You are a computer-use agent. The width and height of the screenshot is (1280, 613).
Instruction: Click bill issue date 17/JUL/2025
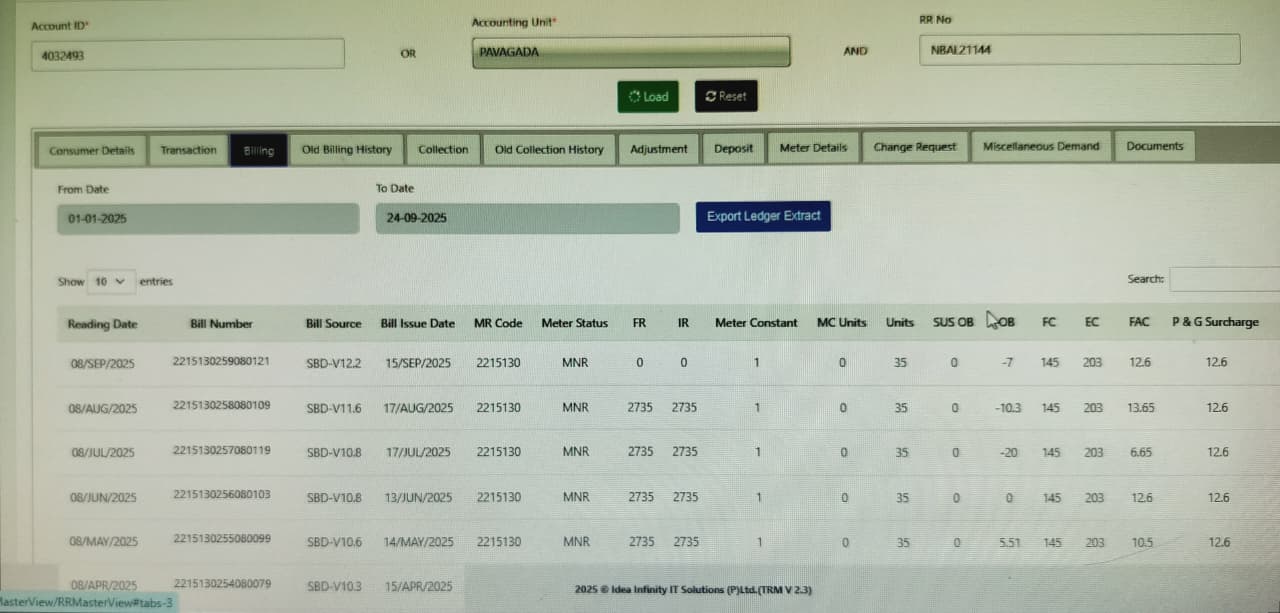tap(418, 452)
